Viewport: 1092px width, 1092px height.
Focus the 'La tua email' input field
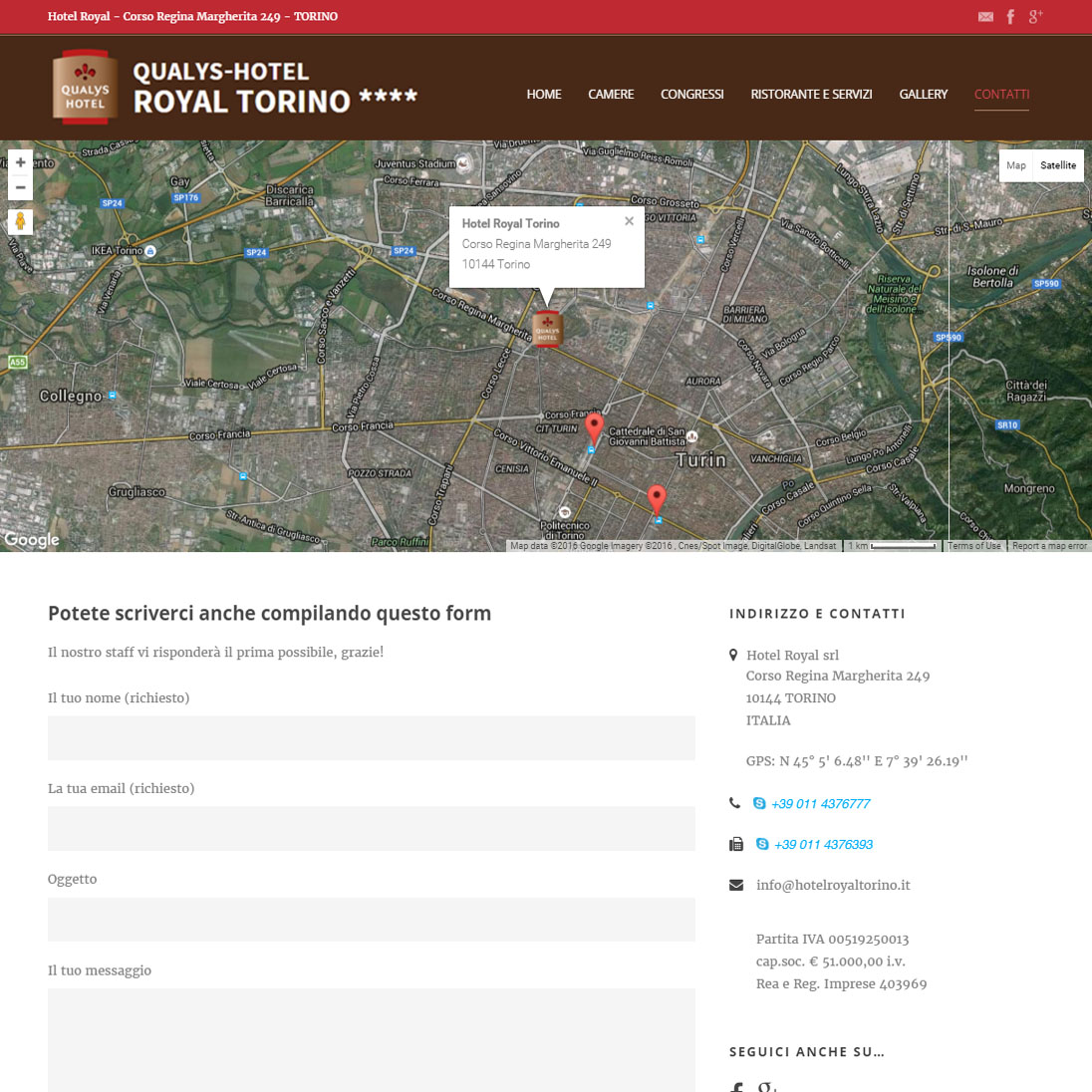tap(372, 829)
